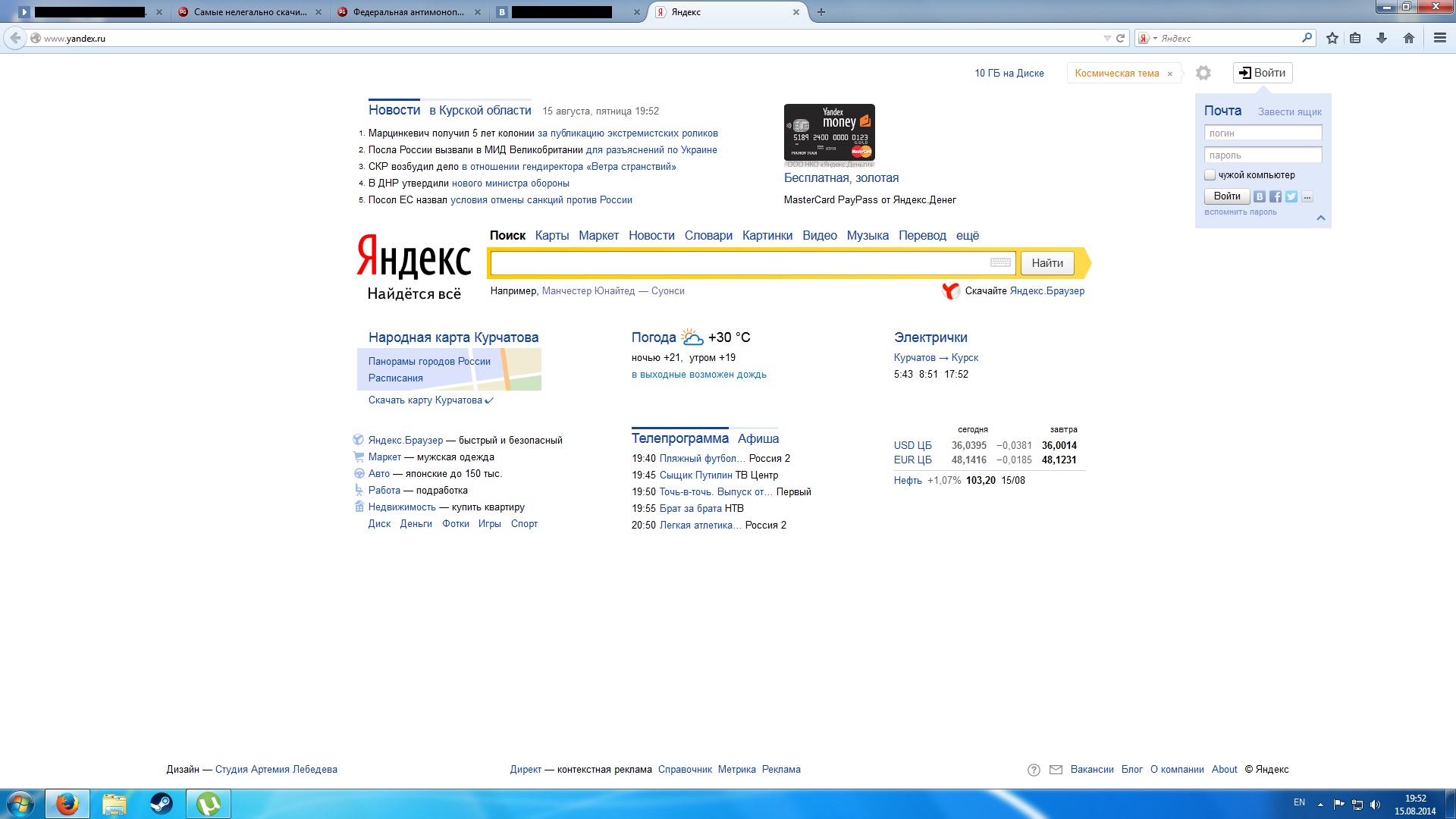Show hidden tray icons arrow

coord(1320,805)
